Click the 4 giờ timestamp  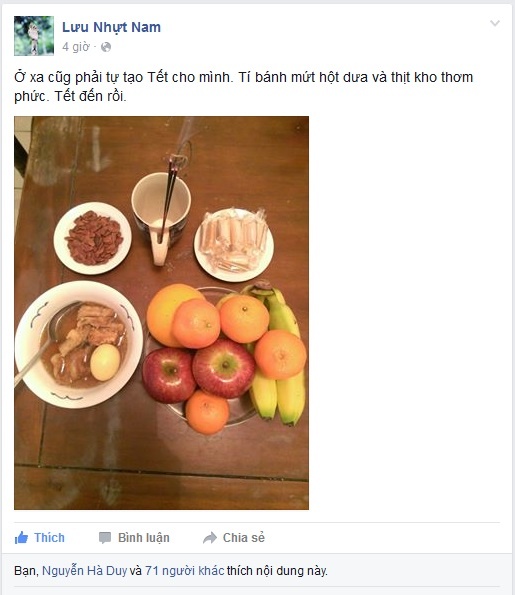click(x=76, y=47)
